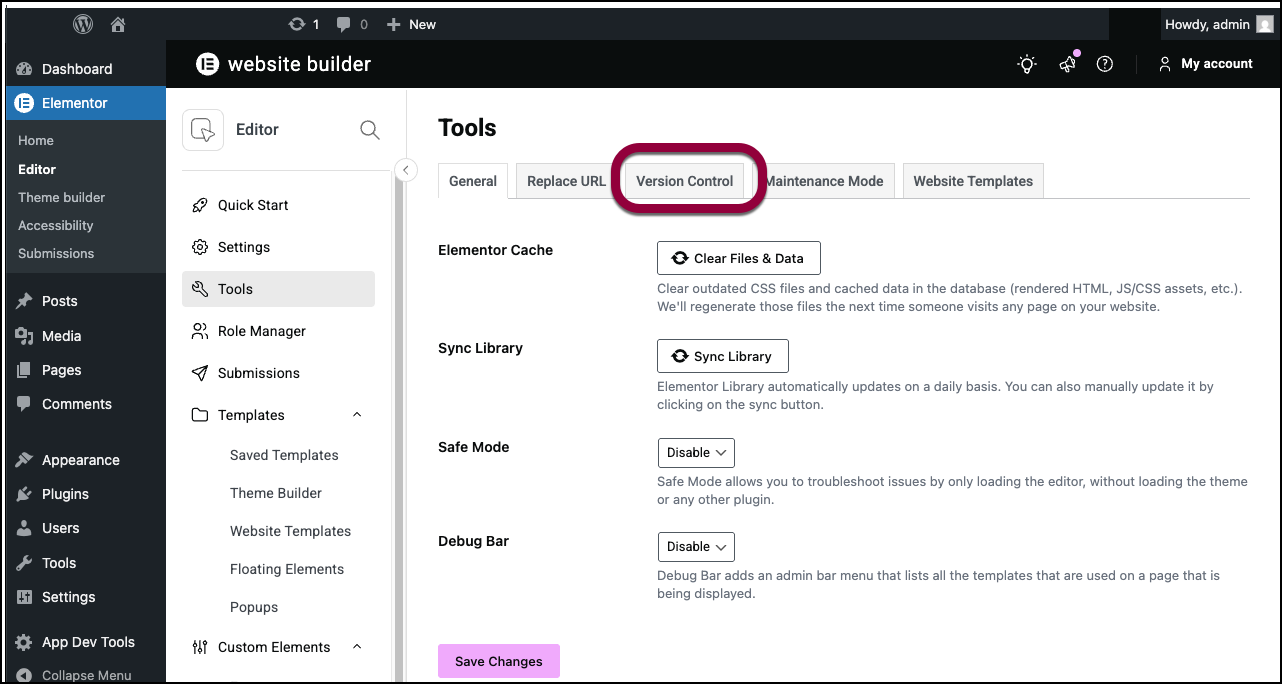Open Saved Templates
Image resolution: width=1282 pixels, height=684 pixels.
pos(284,455)
